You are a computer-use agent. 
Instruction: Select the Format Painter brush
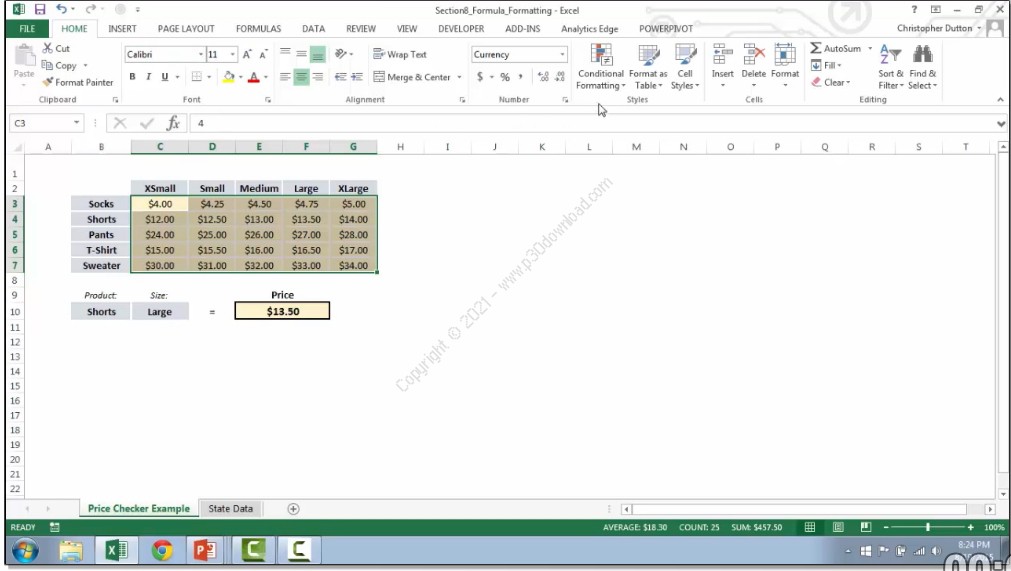(48, 82)
